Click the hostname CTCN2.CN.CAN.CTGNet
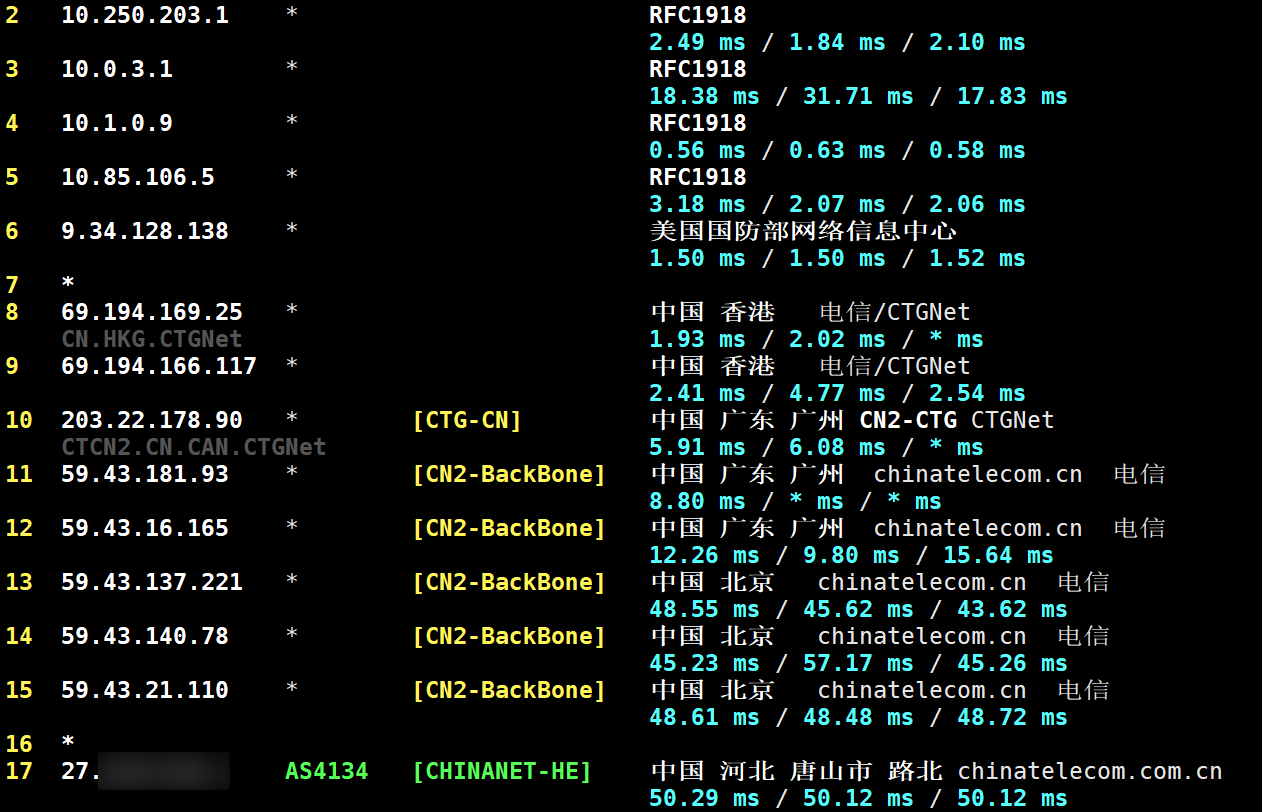This screenshot has width=1262, height=812. (194, 447)
